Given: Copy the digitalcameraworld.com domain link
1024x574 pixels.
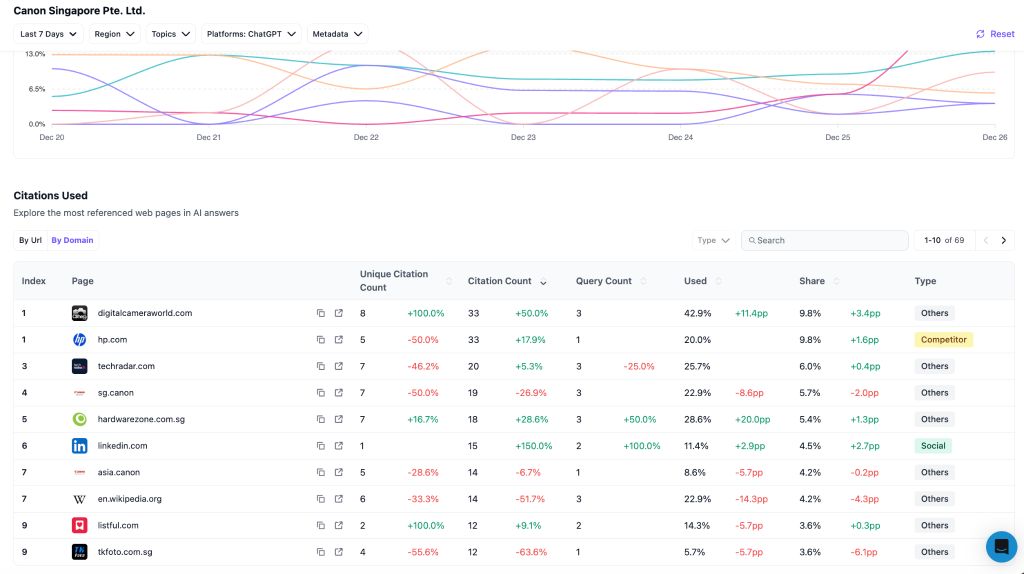Looking at the screenshot, I should point(321,313).
